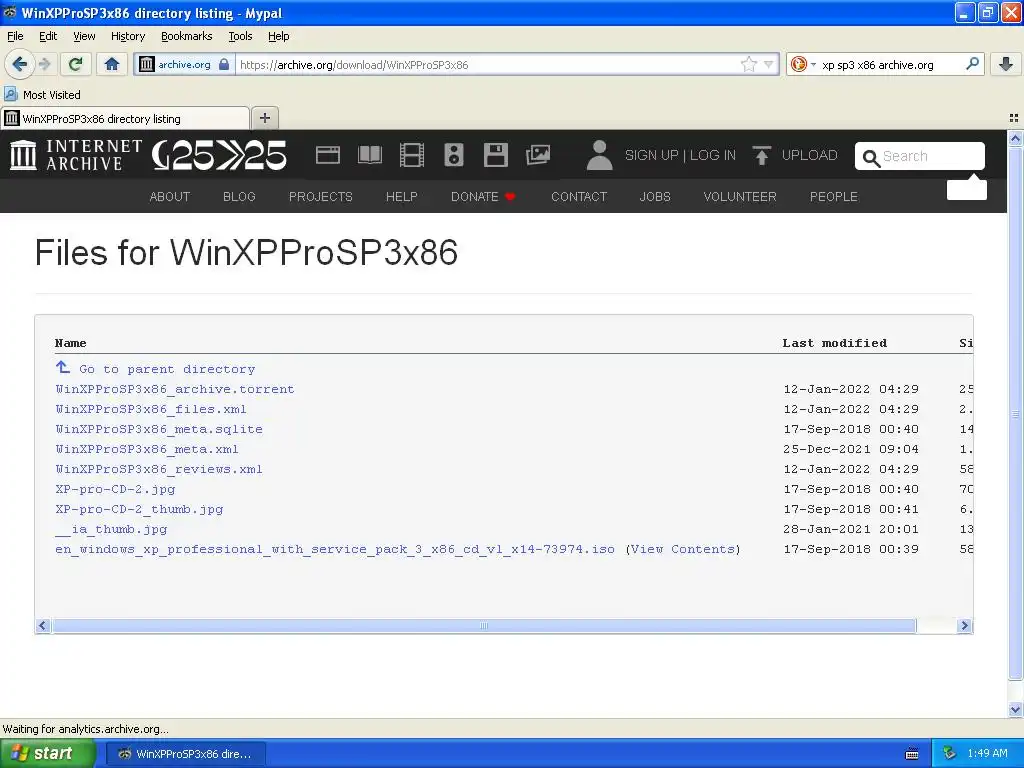Viewport: 1024px width, 768px height.
Task: Download the en_windows_xp_professional iso file
Action: click(335, 549)
